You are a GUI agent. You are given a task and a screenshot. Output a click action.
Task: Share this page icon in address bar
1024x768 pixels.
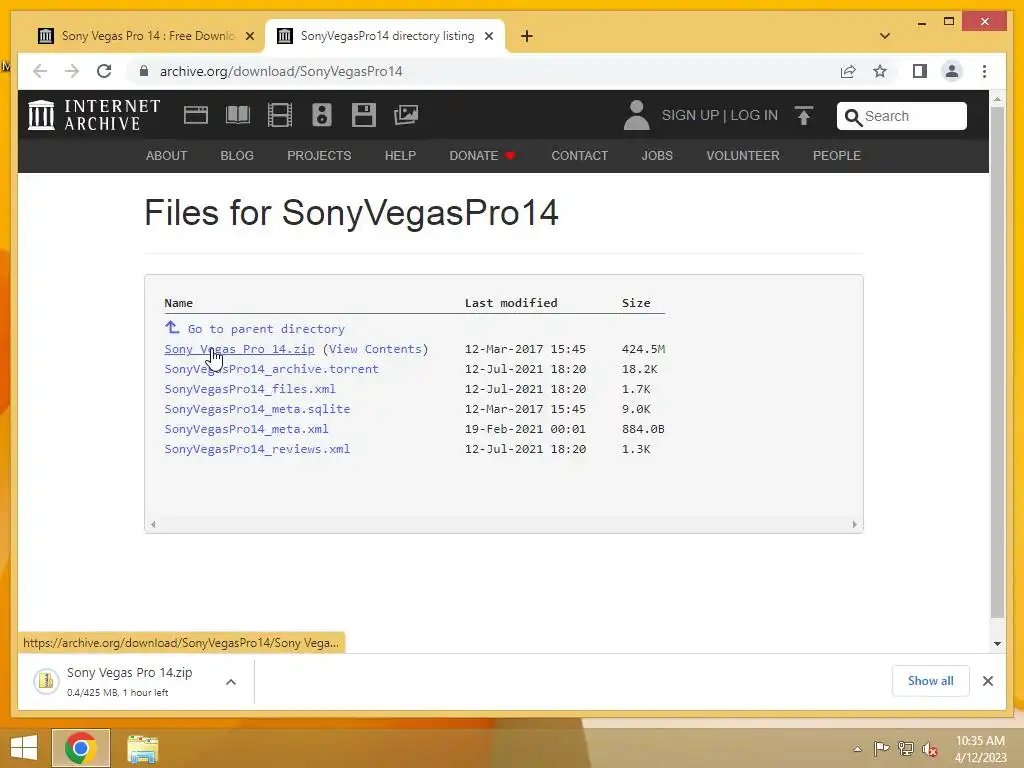point(848,71)
